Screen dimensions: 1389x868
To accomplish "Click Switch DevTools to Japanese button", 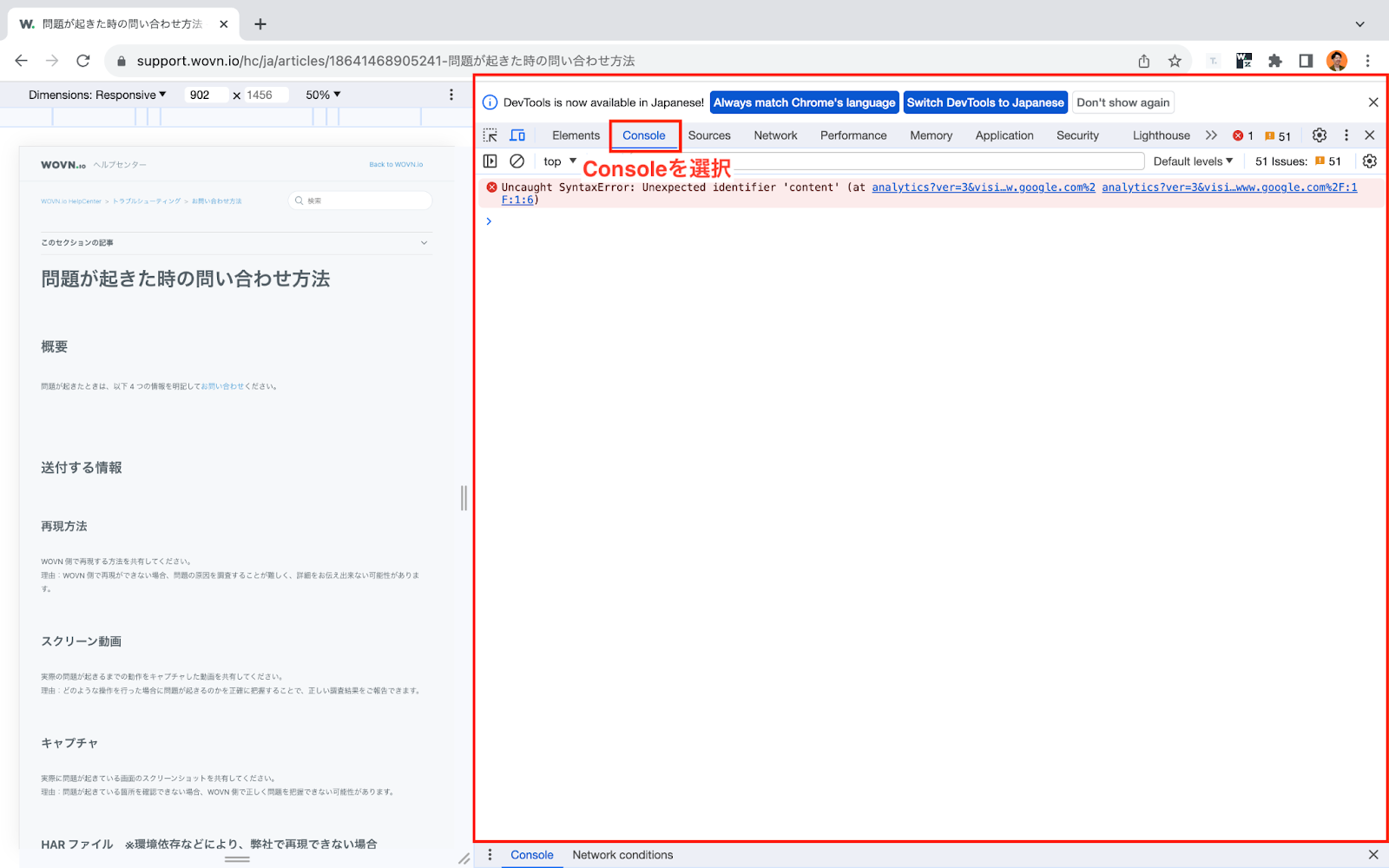I will click(x=985, y=102).
